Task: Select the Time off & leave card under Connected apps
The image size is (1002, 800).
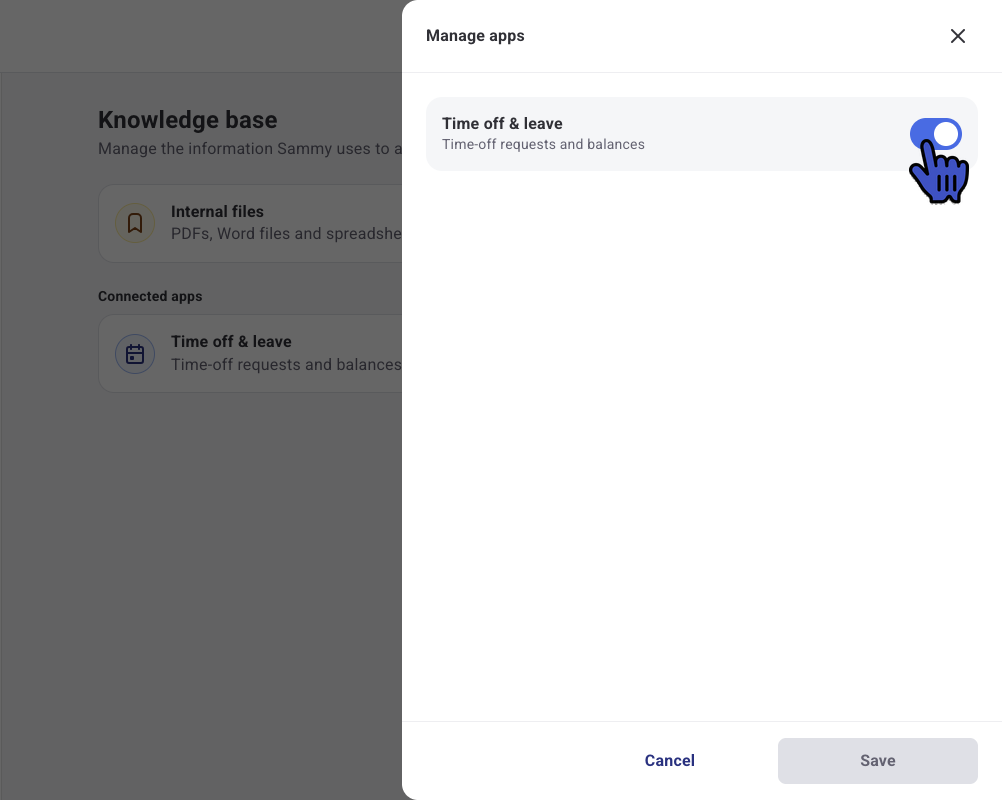Action: (250, 353)
